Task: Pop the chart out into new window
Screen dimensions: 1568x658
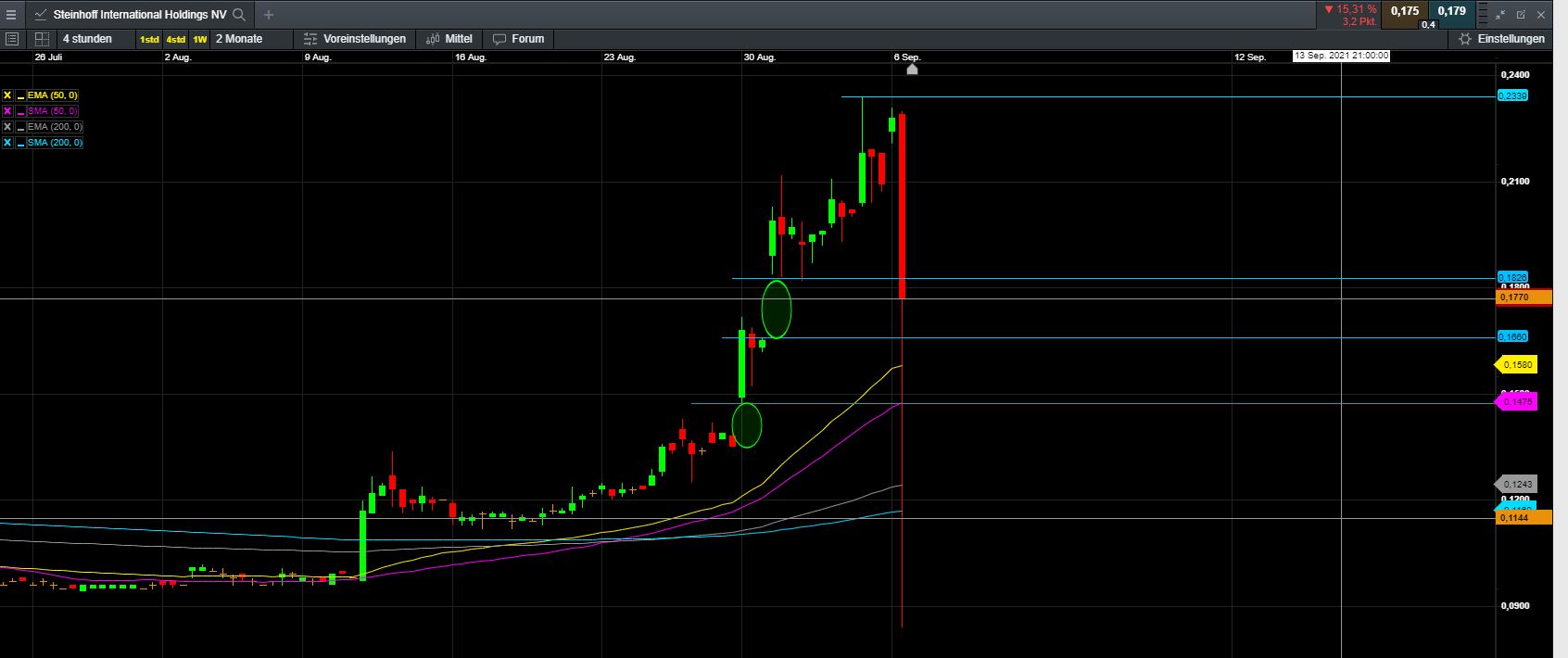Action: pyautogui.click(x=1522, y=15)
